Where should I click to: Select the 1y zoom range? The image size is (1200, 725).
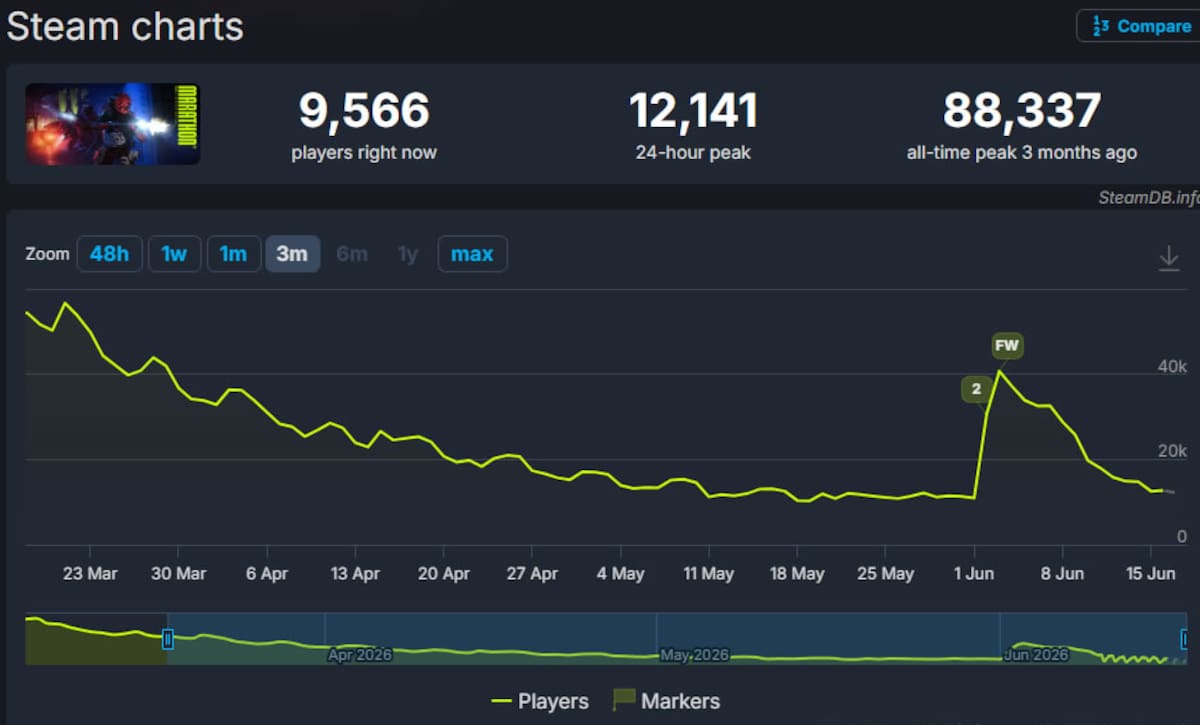(x=407, y=254)
